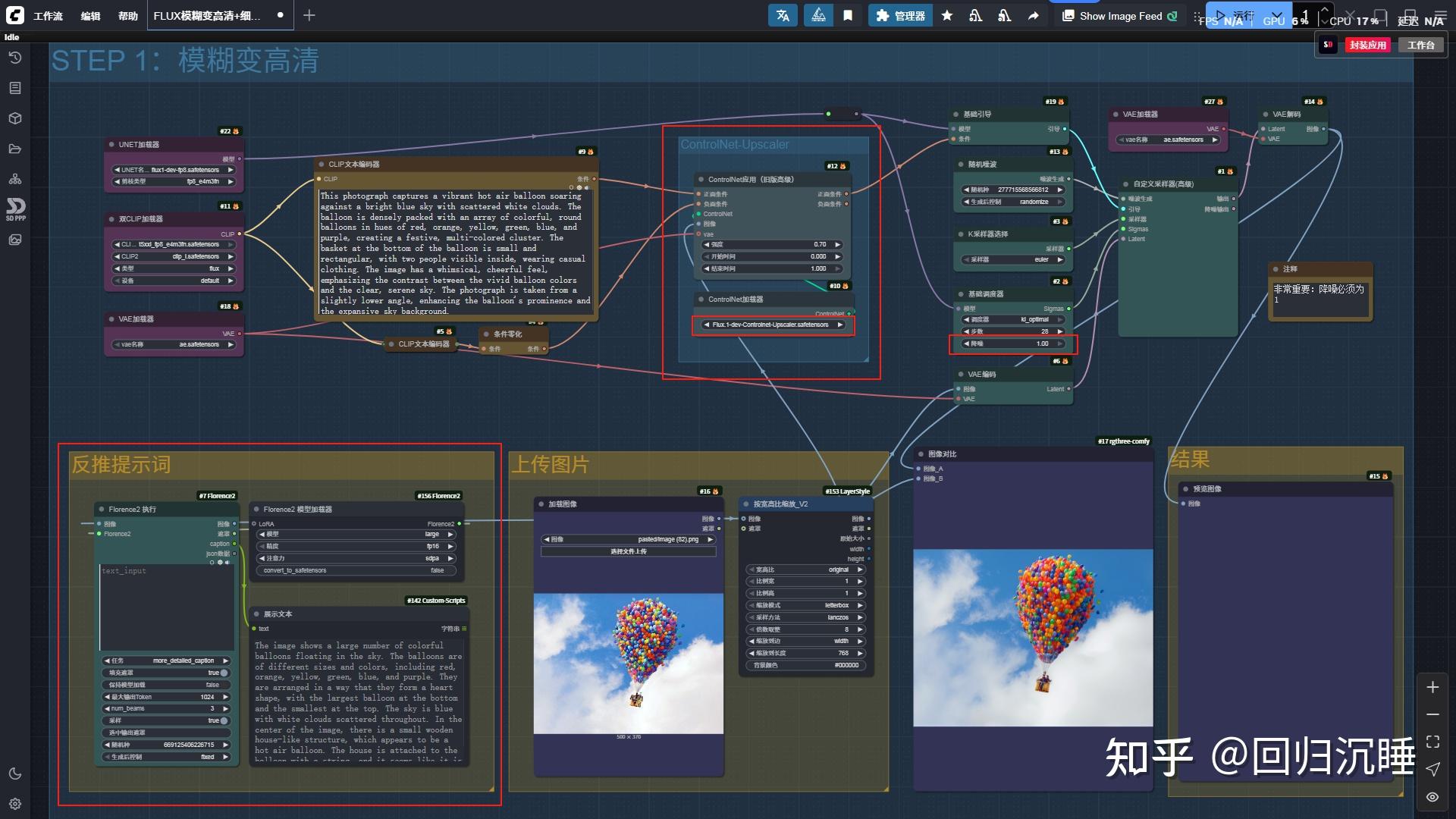Open the workflows folder icon in the sidebar
1456x819 pixels.
point(15,149)
